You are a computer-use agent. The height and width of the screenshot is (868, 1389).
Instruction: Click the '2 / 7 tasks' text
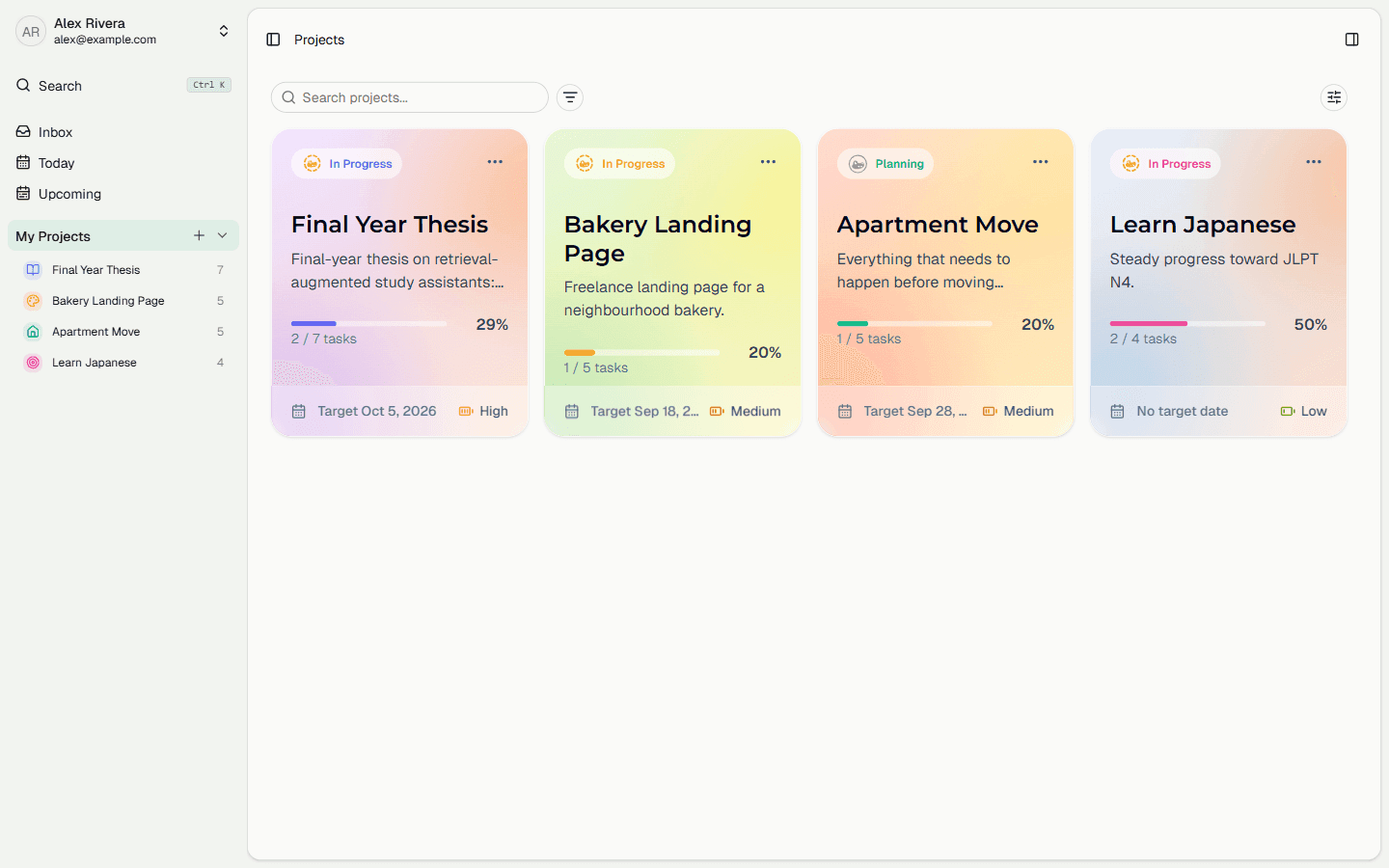coord(324,339)
